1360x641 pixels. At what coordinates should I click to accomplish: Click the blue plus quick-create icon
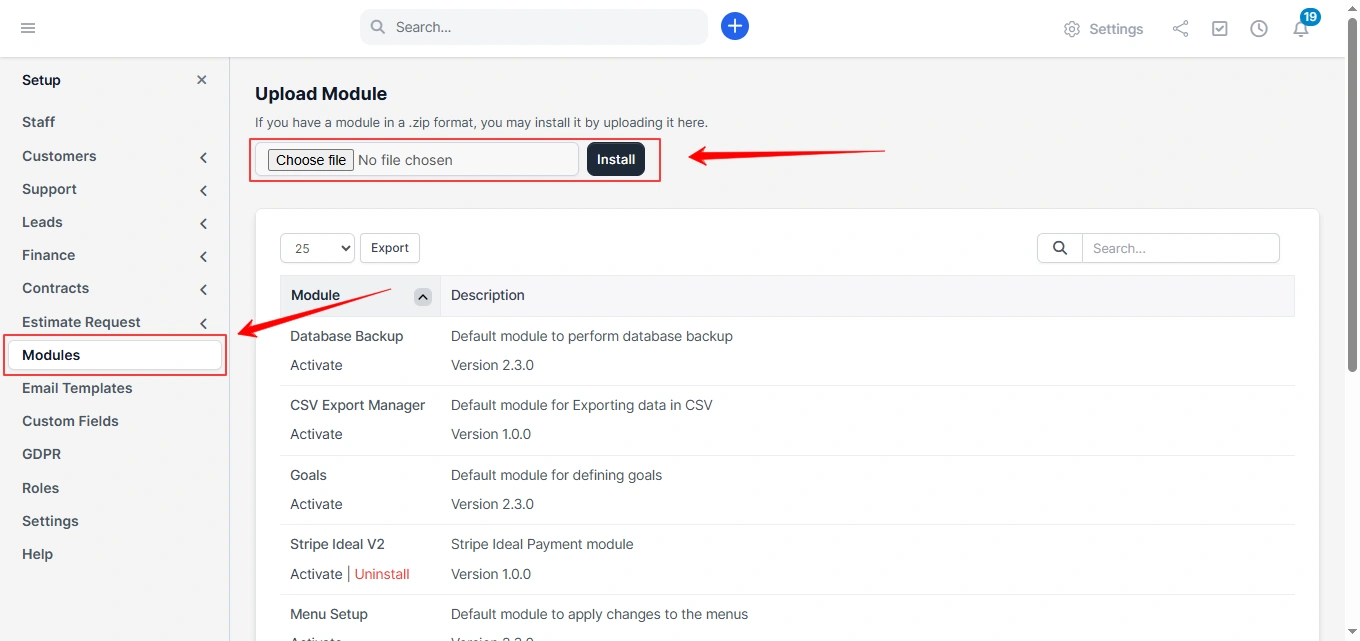click(735, 26)
